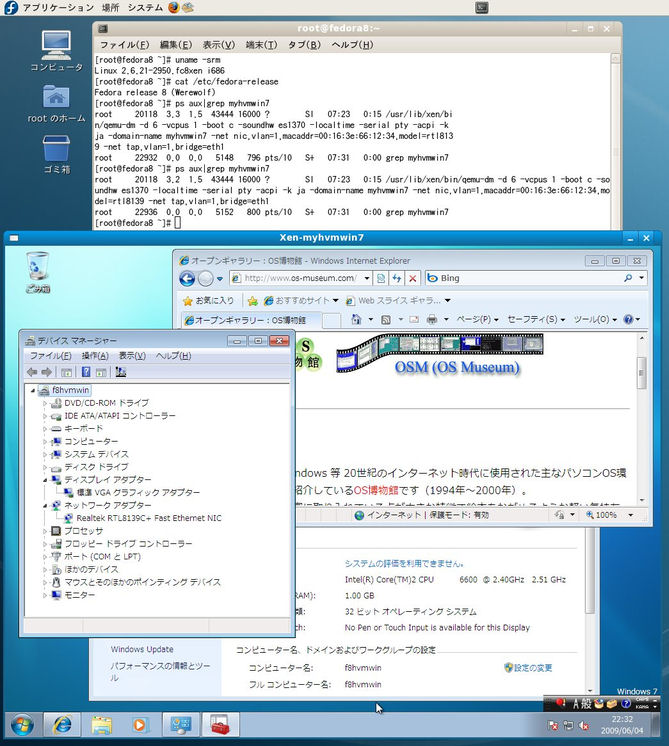This screenshot has height=746, width=669.
Task: Open Device Manager View (表示) menu
Action: click(x=132, y=356)
